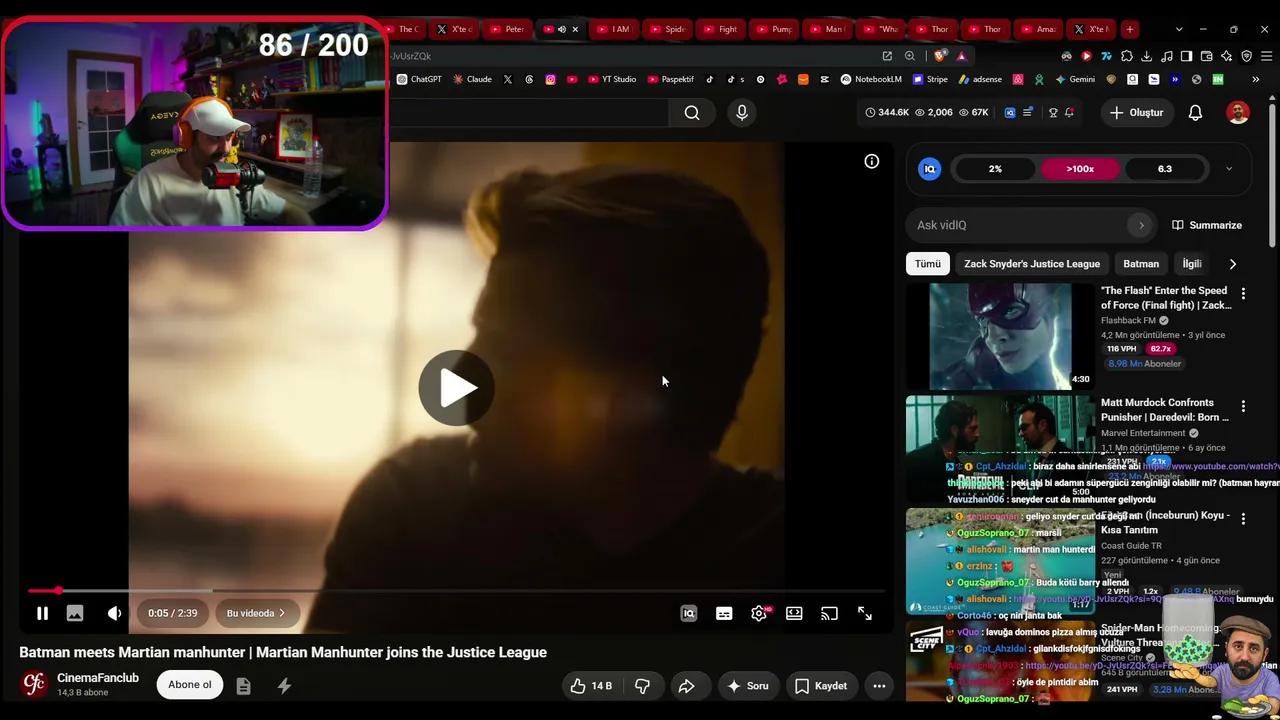Open the NotebookLM bookmark
Screen dimensions: 1280x720
tap(871, 79)
